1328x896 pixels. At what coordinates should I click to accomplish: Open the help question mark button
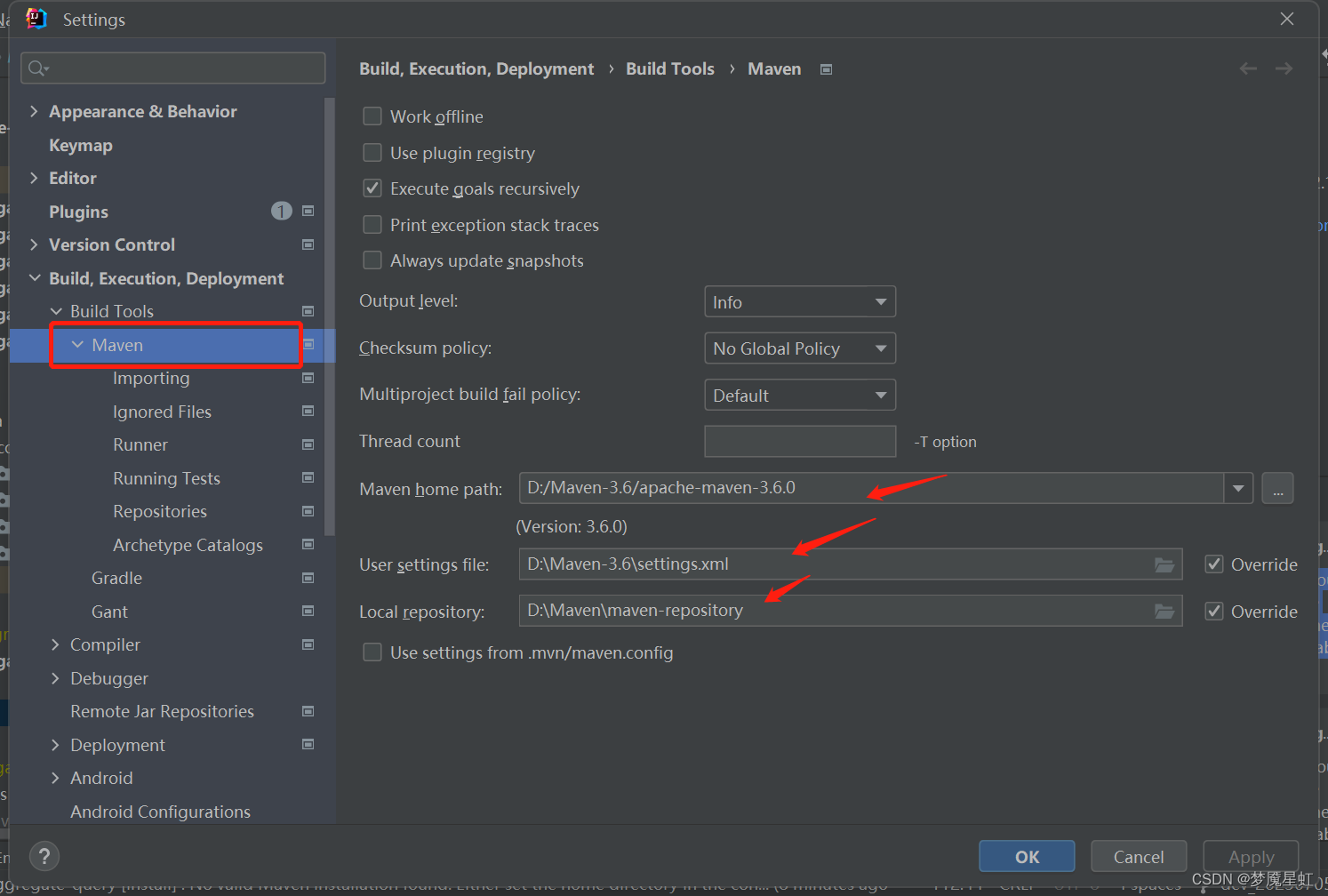click(44, 857)
